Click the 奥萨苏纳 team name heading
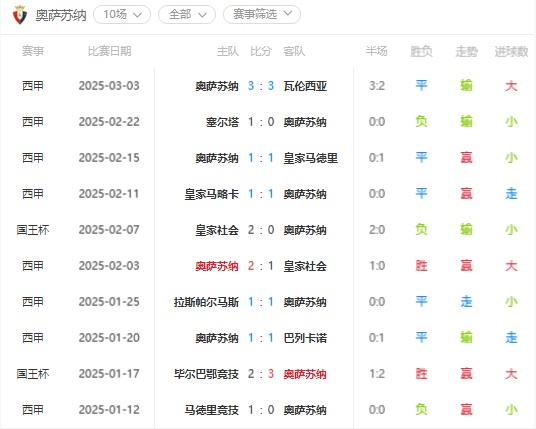The width and height of the screenshot is (536, 429). (x=61, y=15)
